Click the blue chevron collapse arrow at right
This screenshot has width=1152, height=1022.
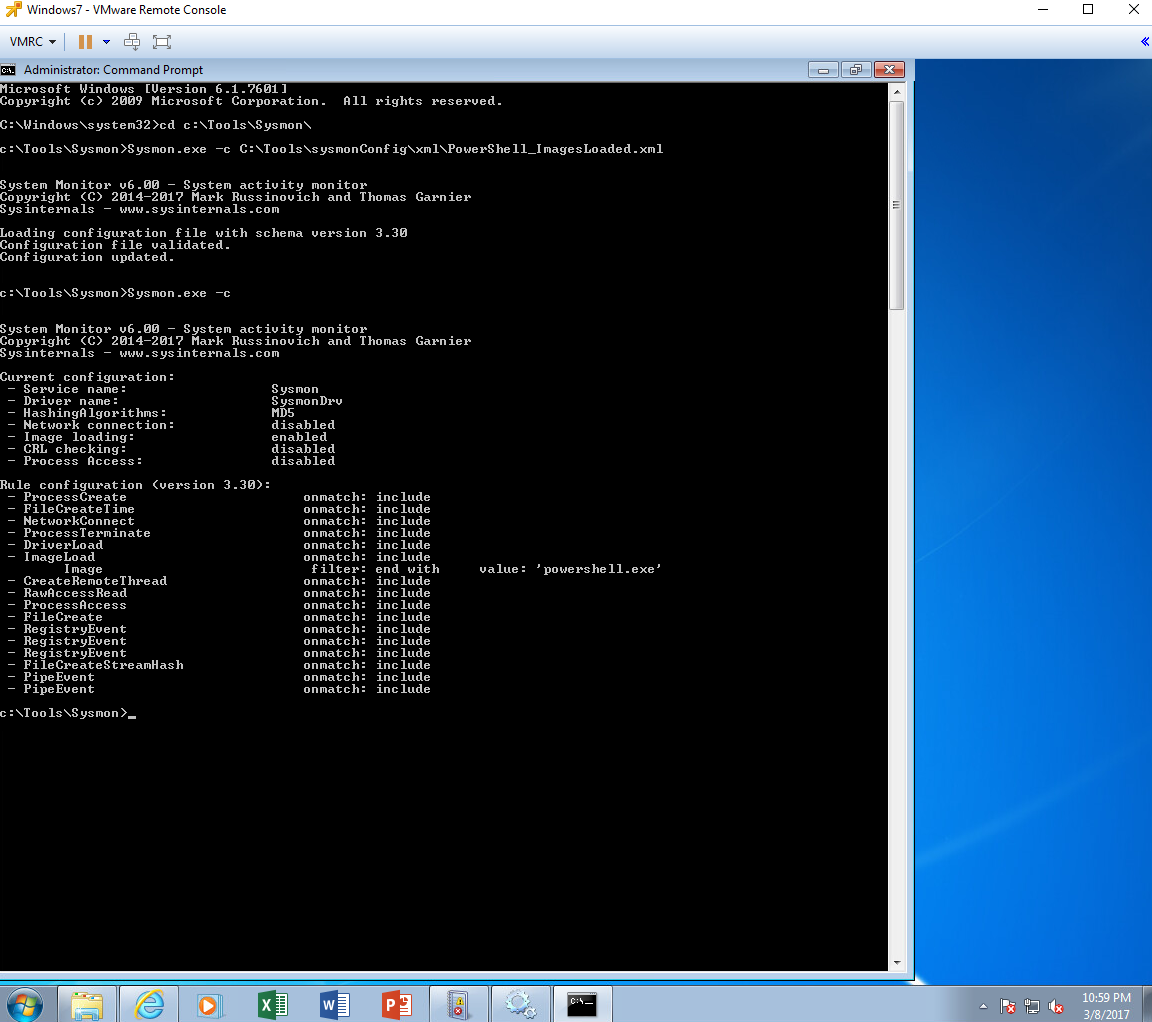[1145, 42]
